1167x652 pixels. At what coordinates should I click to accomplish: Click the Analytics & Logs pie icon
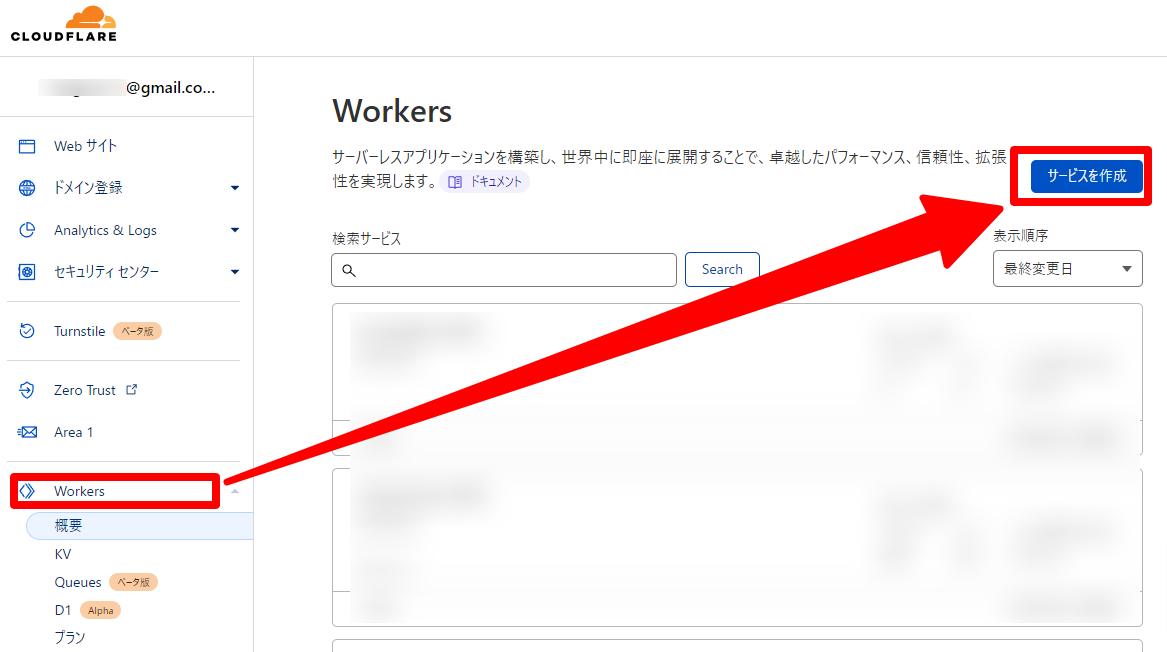point(27,230)
